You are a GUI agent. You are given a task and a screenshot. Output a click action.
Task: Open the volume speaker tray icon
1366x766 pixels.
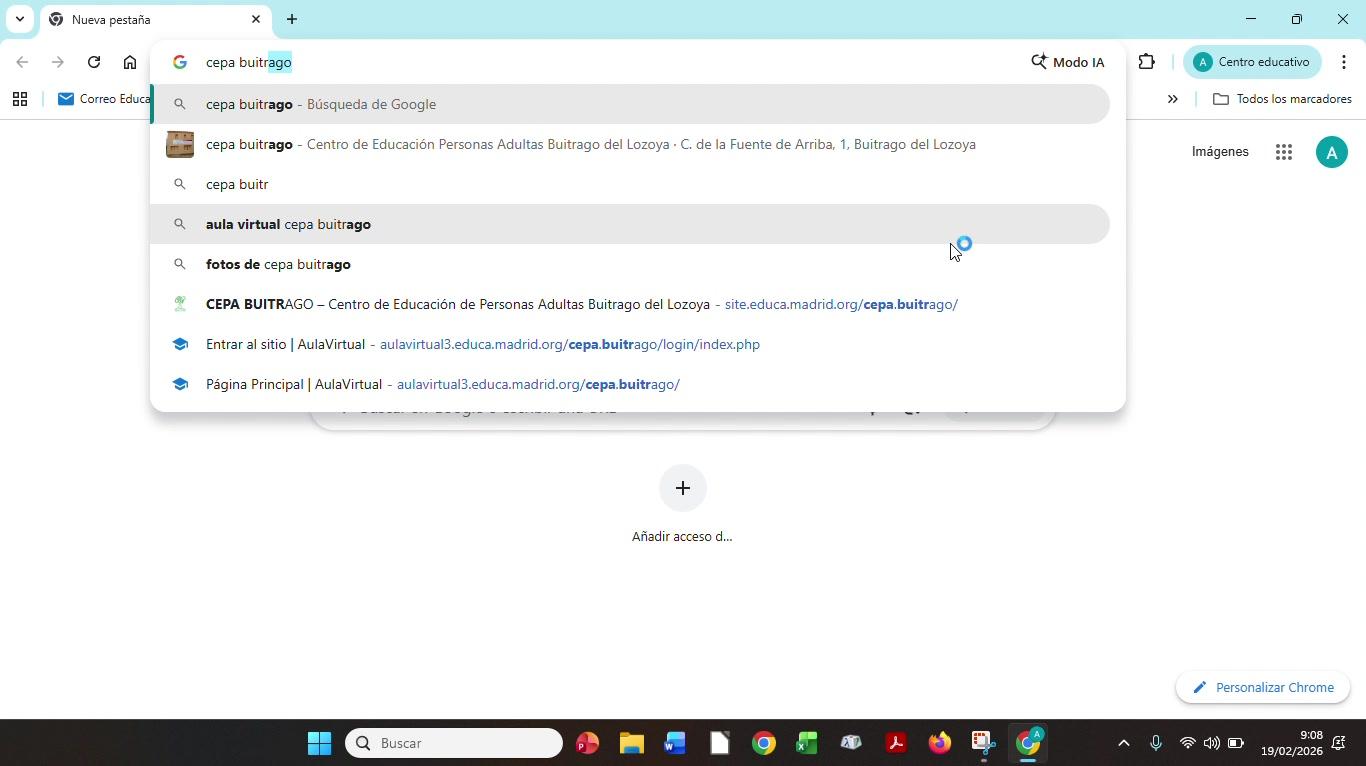1211,743
